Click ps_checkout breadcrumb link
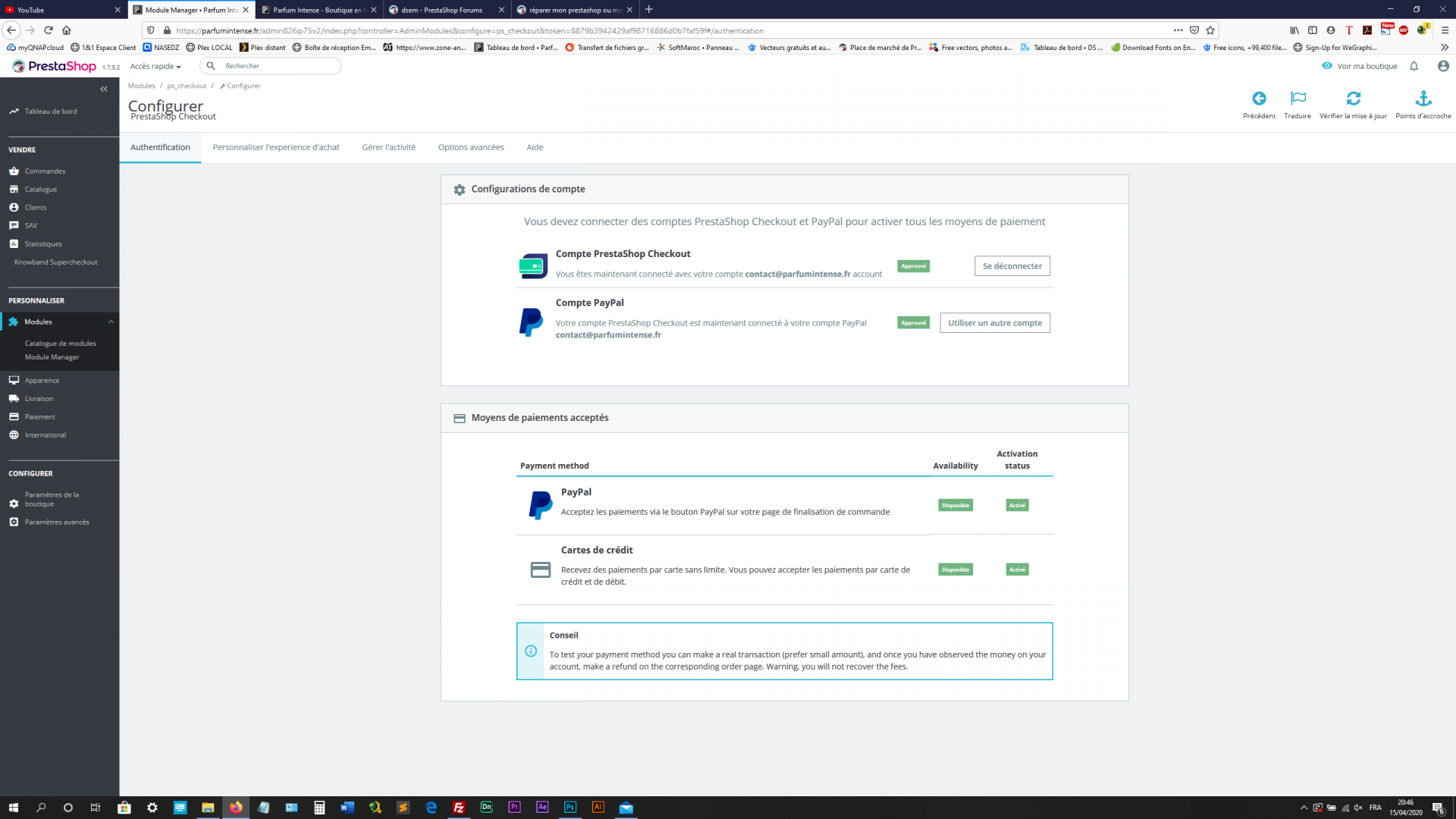The height and width of the screenshot is (819, 1456). [x=187, y=86]
